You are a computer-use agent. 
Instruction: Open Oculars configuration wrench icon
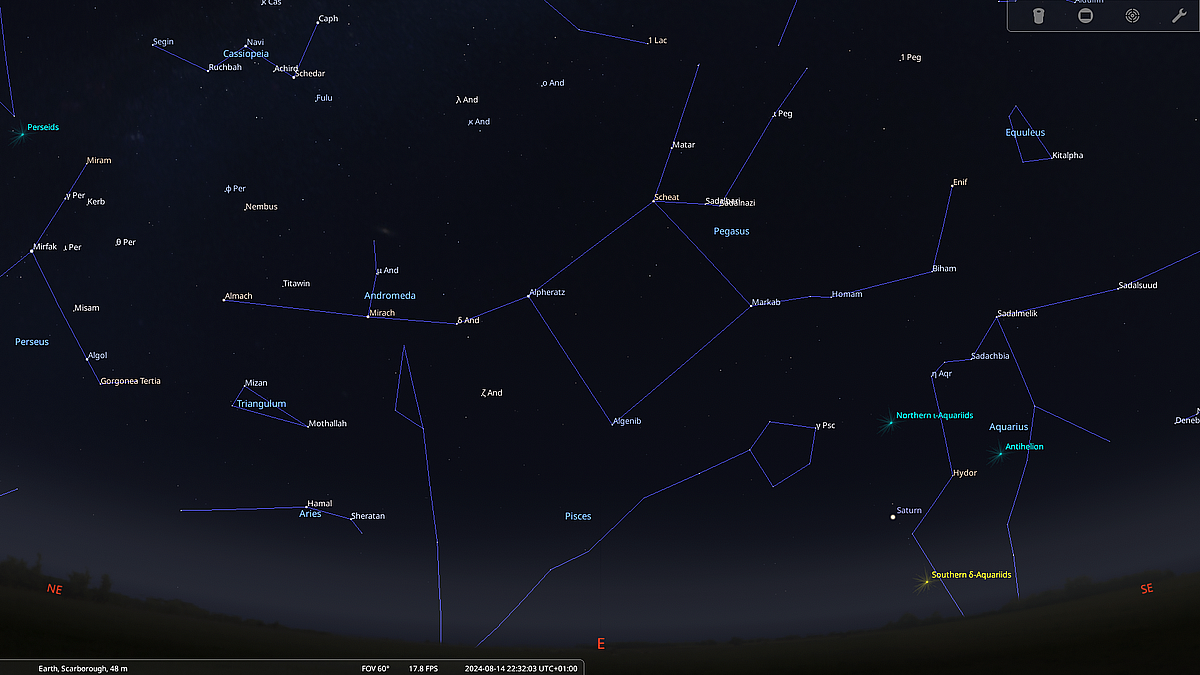click(x=1178, y=16)
